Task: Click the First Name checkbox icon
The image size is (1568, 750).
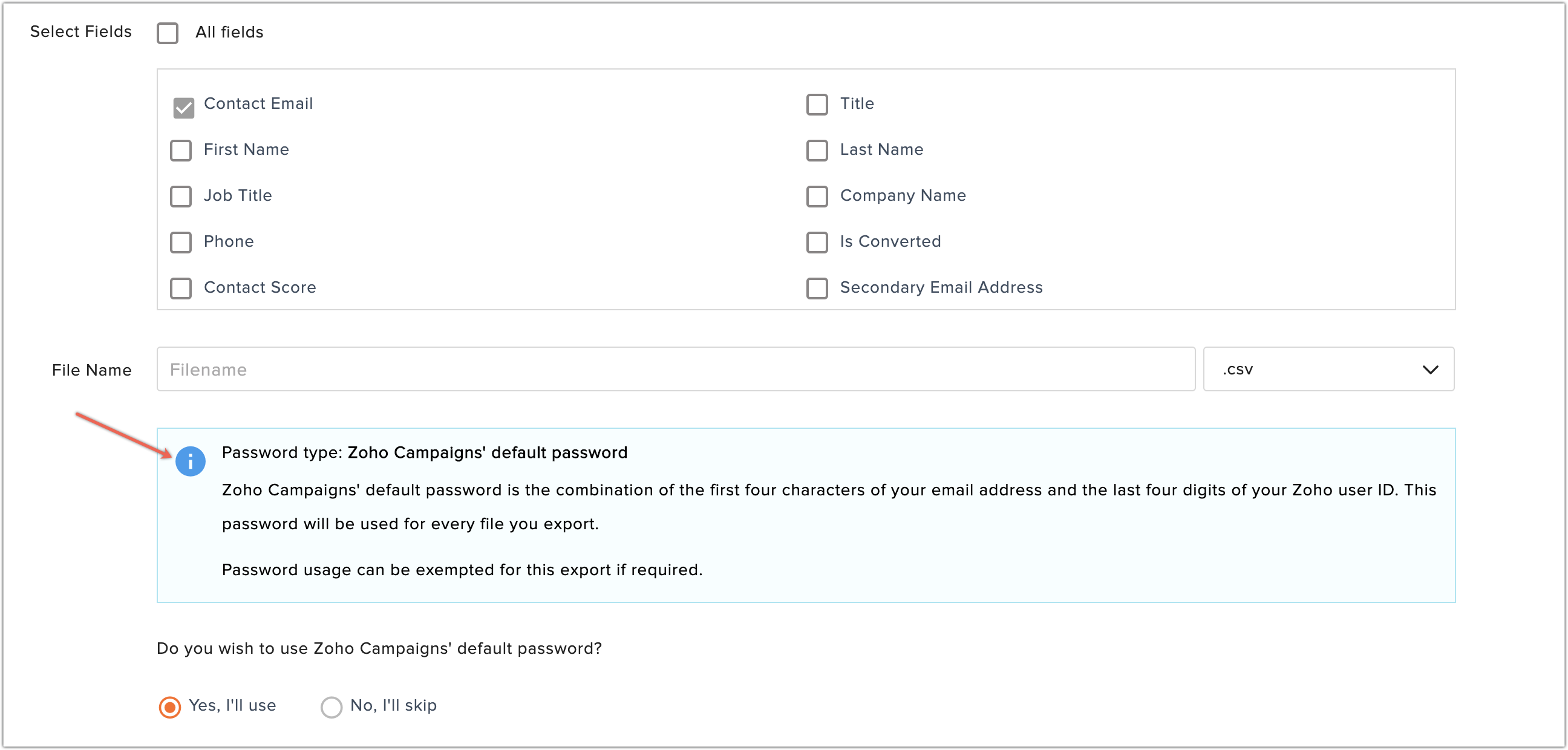Action: point(184,149)
